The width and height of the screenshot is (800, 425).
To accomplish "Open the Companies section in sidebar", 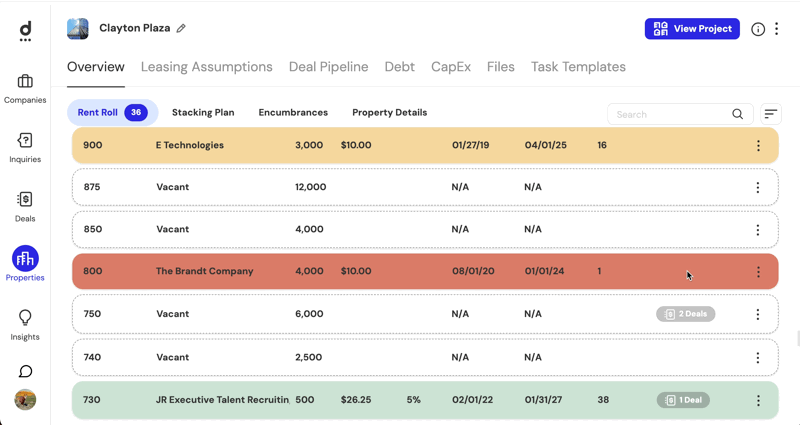I will click(25, 89).
